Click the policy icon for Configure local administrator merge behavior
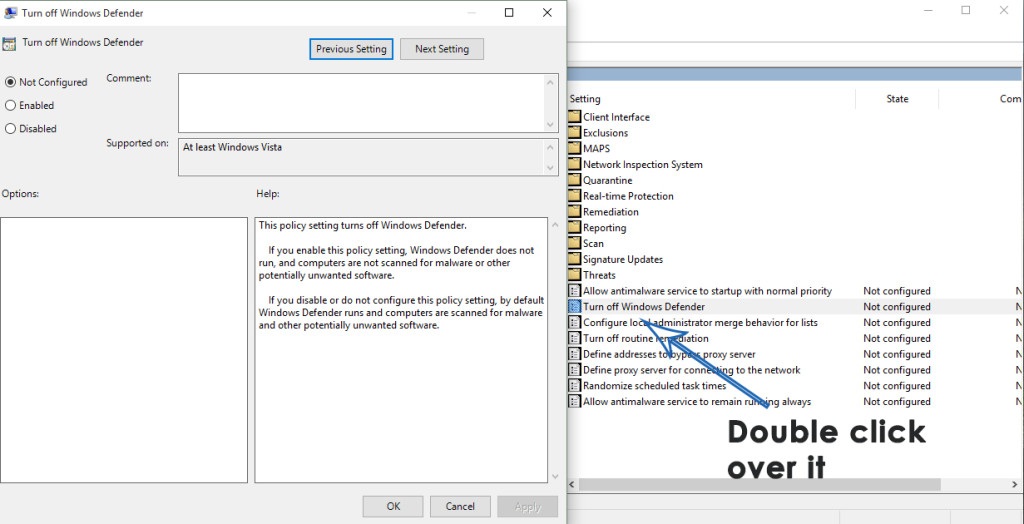Viewport: 1024px width, 524px height. point(574,322)
